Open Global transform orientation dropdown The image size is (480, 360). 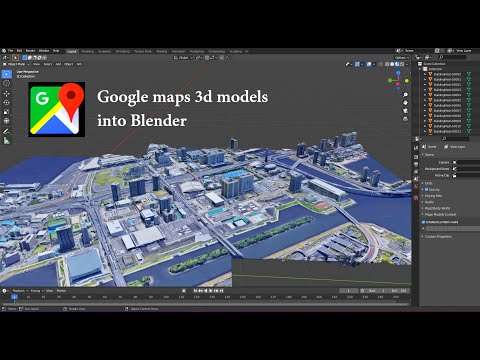point(183,58)
